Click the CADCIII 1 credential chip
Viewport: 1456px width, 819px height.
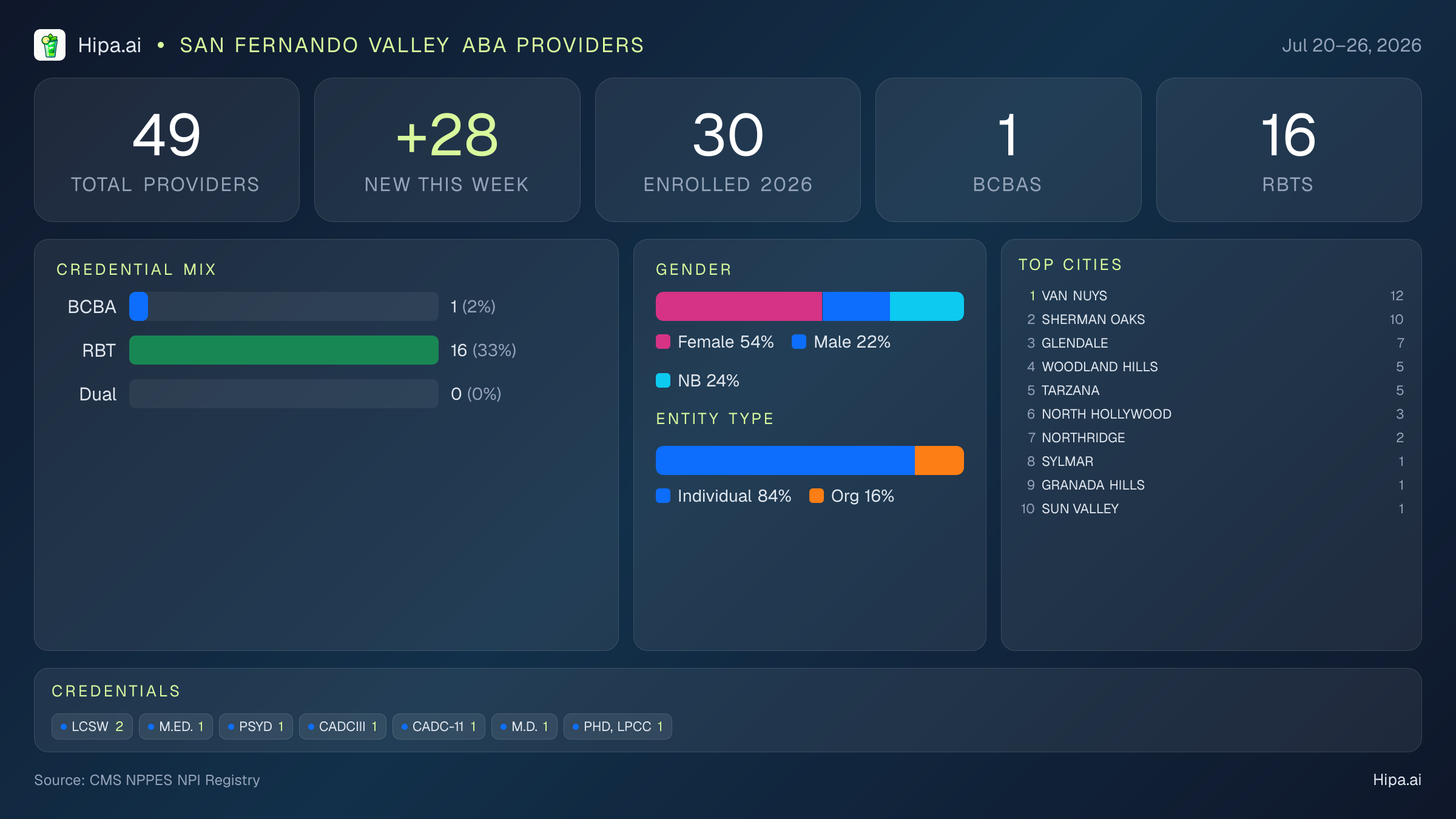(x=343, y=726)
